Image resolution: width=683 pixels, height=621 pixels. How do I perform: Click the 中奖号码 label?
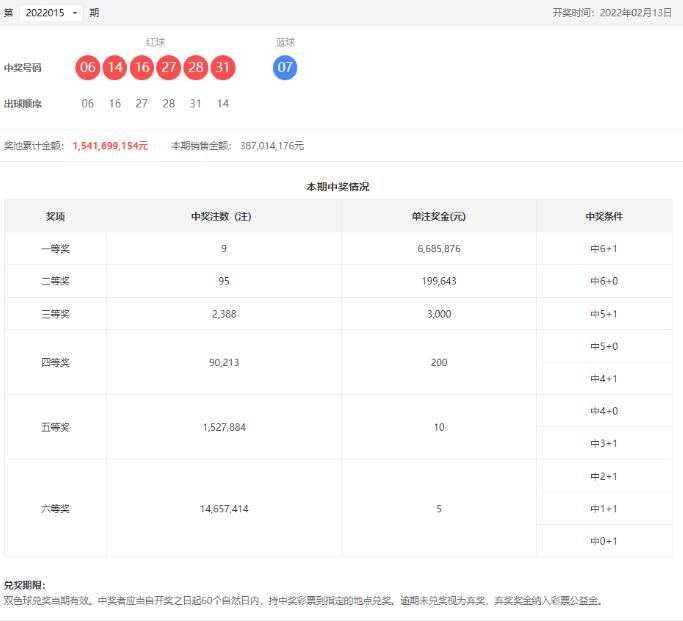click(x=23, y=68)
